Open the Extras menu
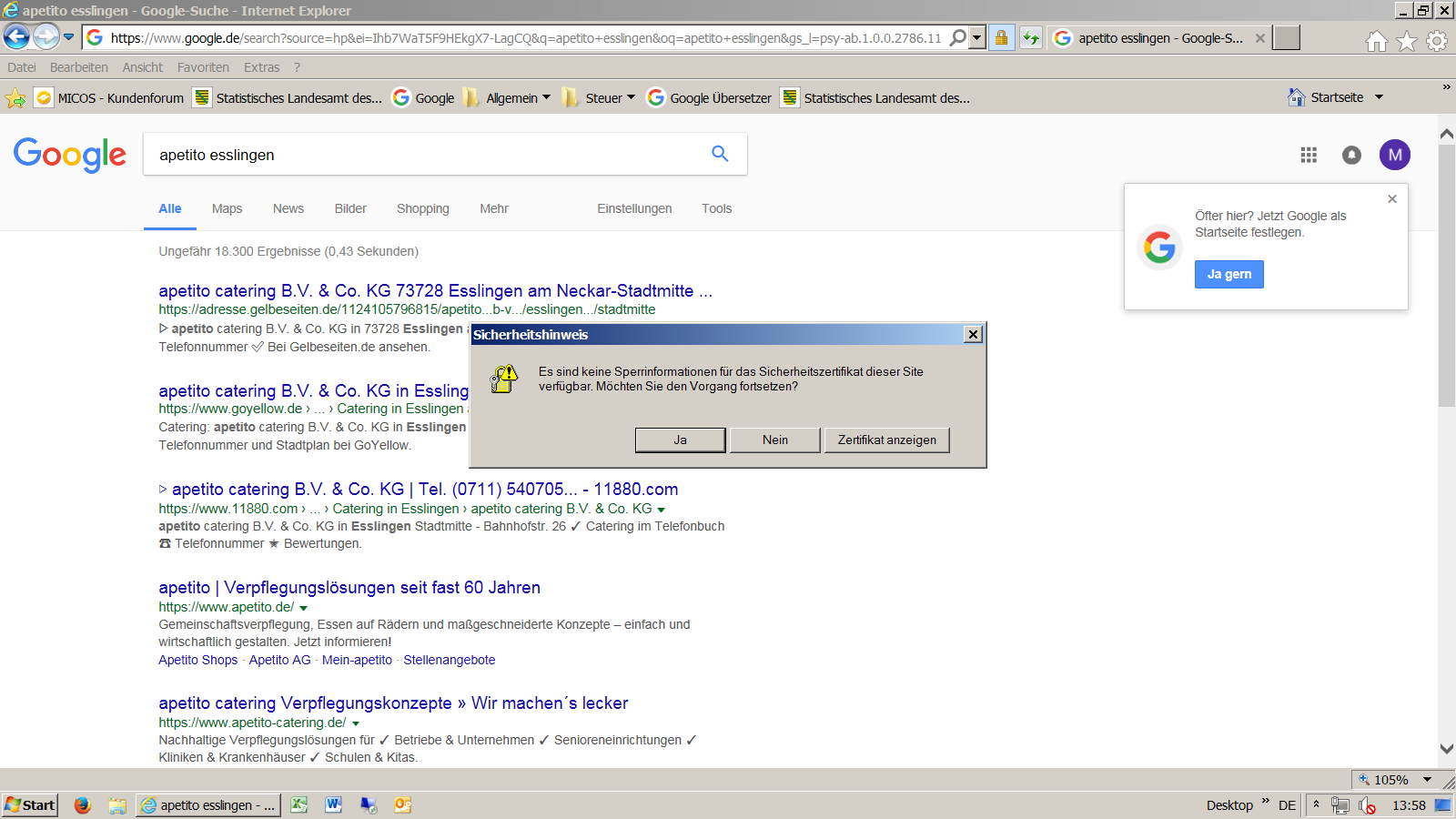 click(x=261, y=67)
